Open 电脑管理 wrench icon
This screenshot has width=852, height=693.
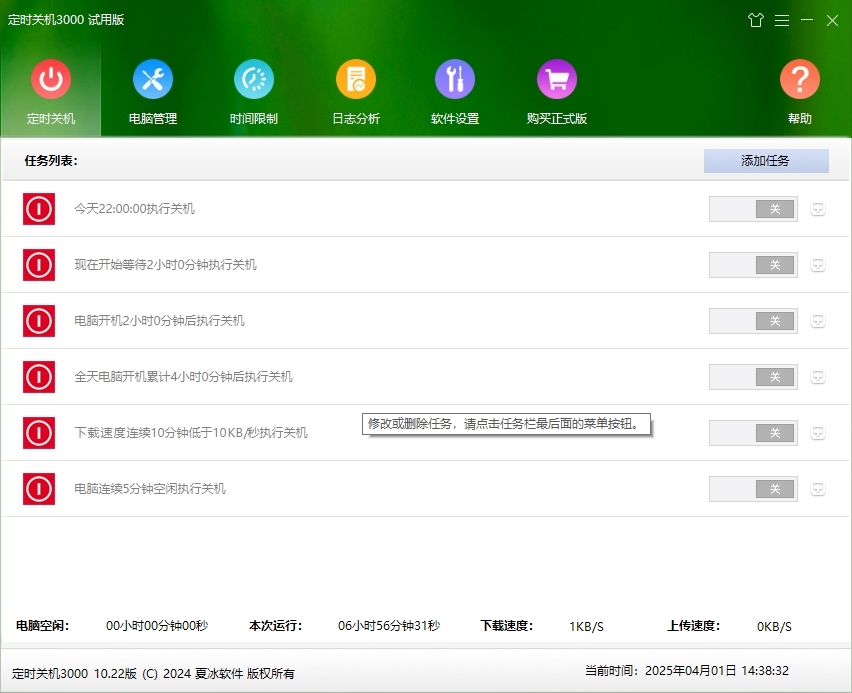153,79
